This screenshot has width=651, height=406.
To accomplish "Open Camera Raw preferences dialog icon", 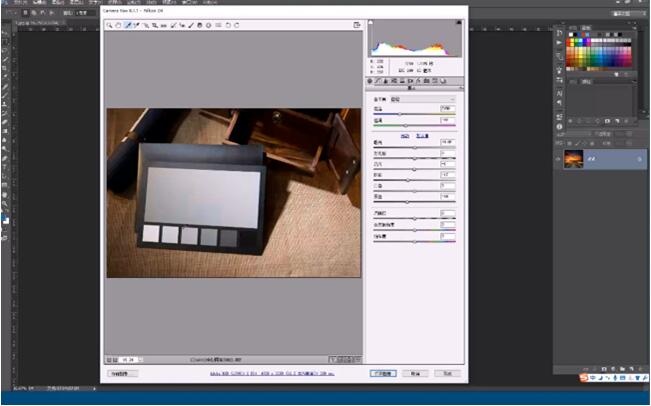I will point(218,25).
